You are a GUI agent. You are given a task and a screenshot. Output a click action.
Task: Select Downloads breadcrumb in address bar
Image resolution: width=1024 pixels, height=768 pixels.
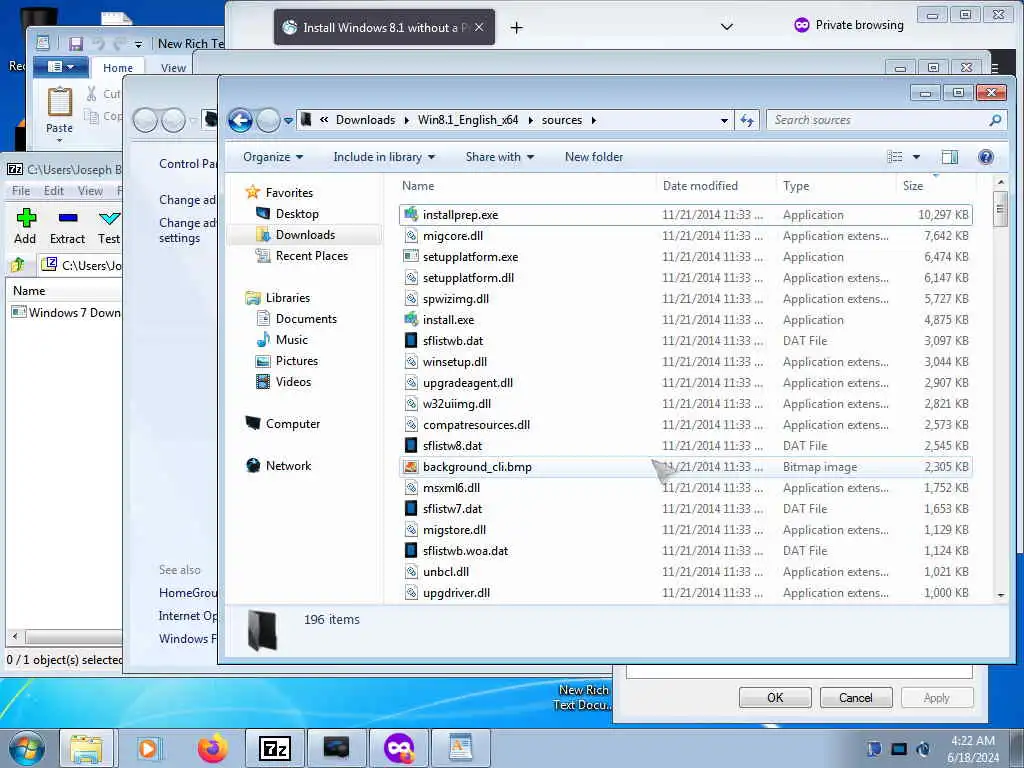365,120
